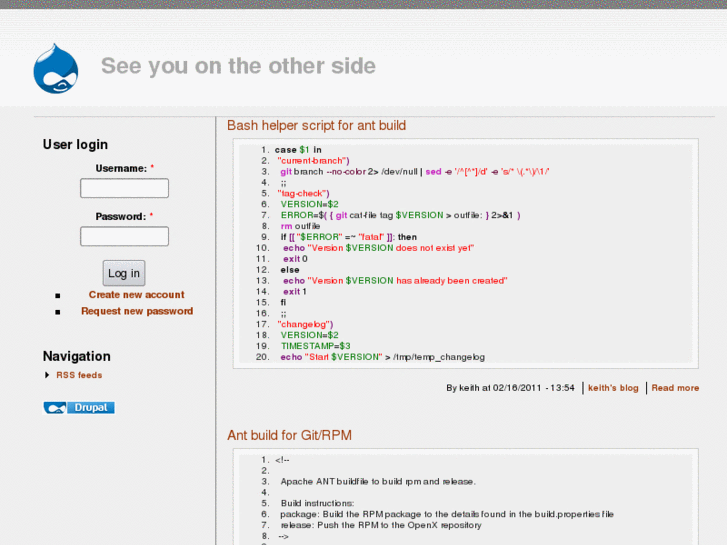Image resolution: width=727 pixels, height=545 pixels.
Task: Open the RSS feeds link
Action: tap(79, 375)
